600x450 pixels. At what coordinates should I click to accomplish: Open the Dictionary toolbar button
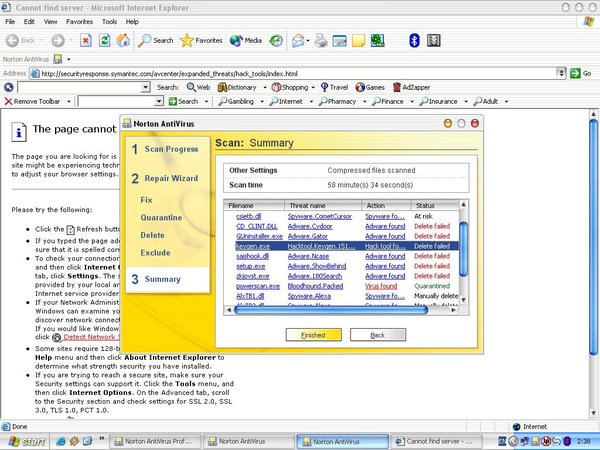tap(237, 87)
